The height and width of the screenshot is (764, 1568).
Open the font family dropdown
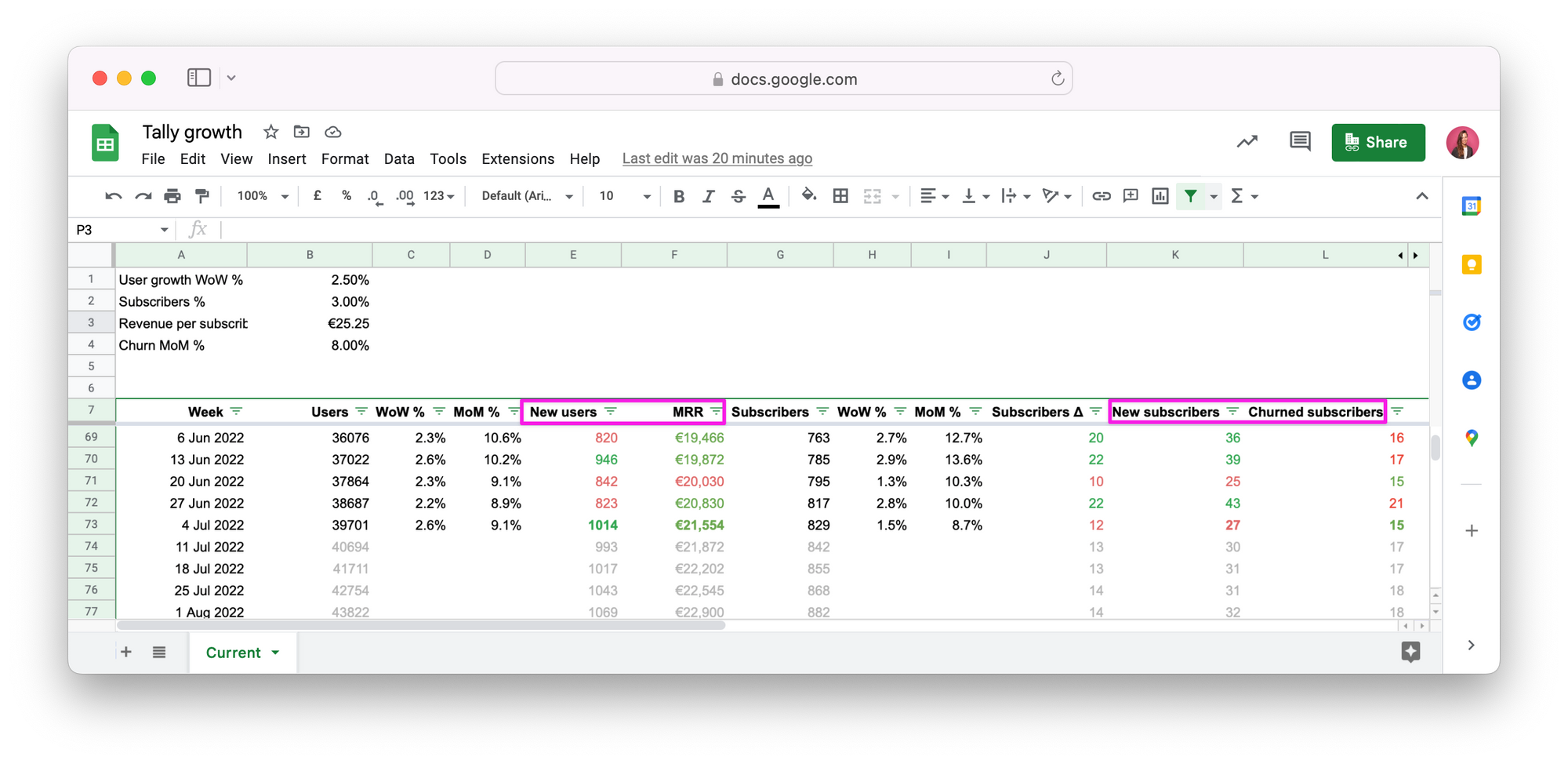point(527,196)
